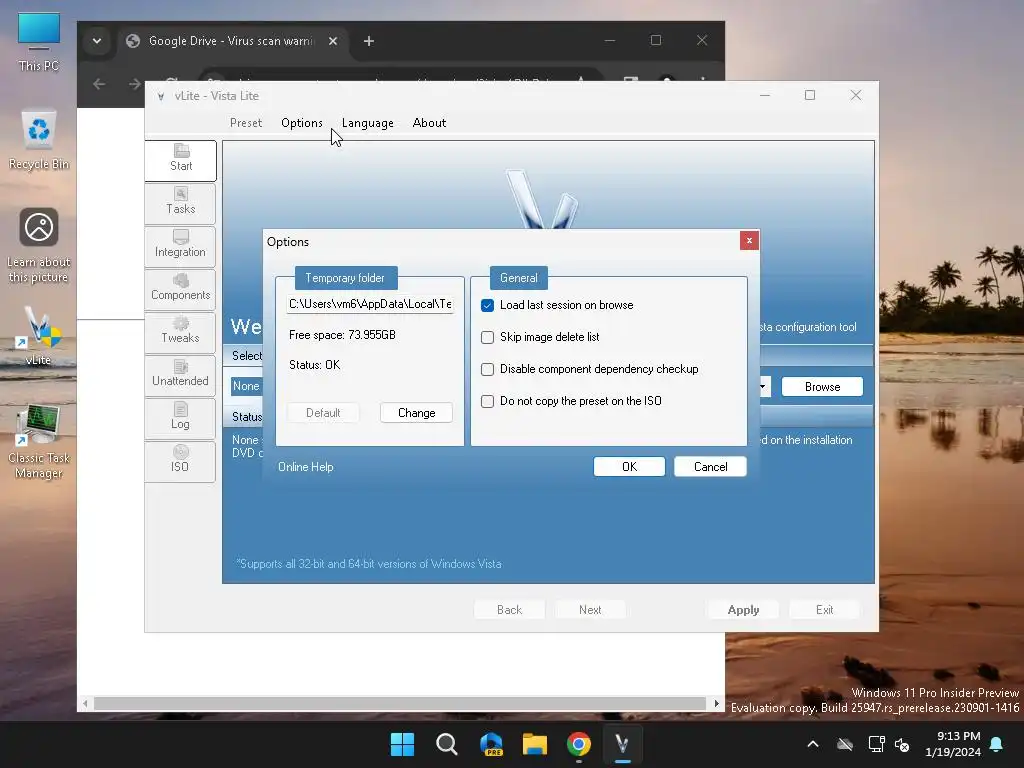Open Chrome tab search dropdown
This screenshot has width=1024, height=768.
97,41
